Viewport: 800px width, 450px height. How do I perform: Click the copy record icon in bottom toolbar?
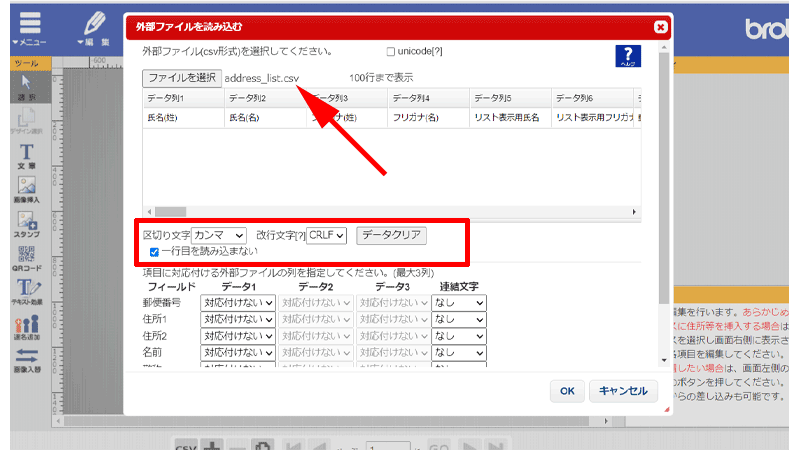[x=263, y=446]
